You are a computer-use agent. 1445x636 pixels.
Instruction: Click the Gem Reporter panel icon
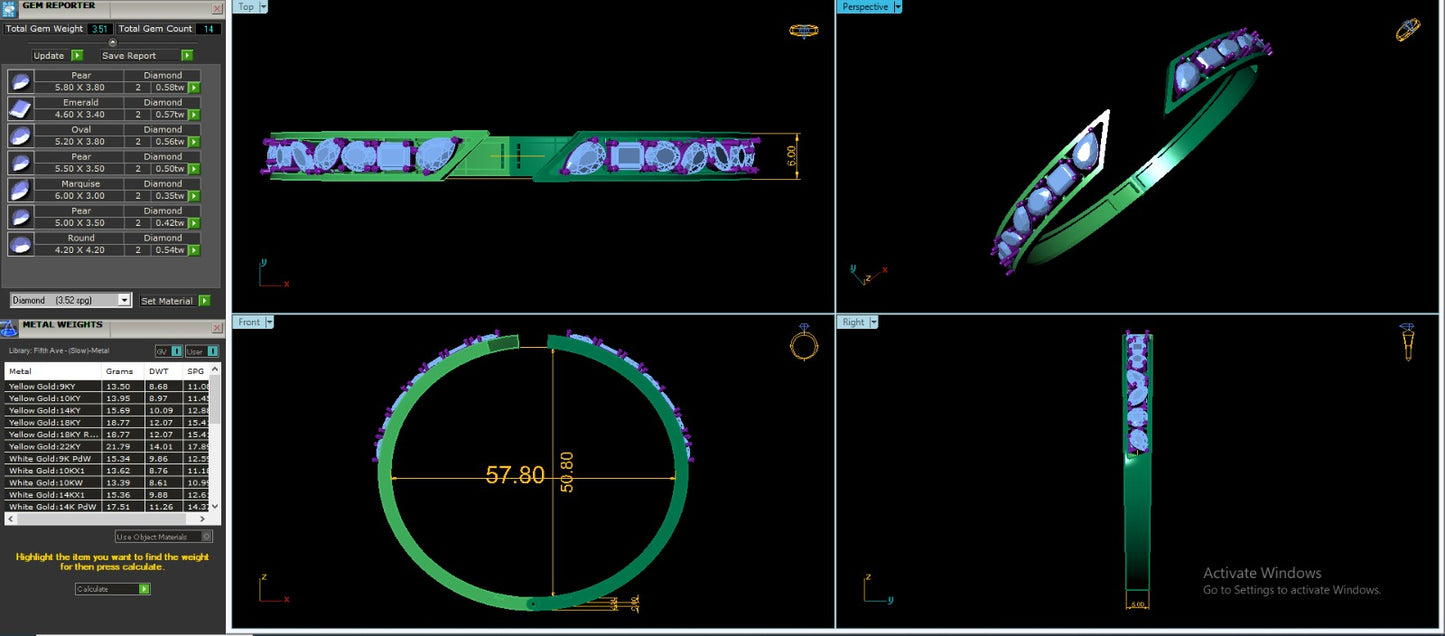click(9, 8)
